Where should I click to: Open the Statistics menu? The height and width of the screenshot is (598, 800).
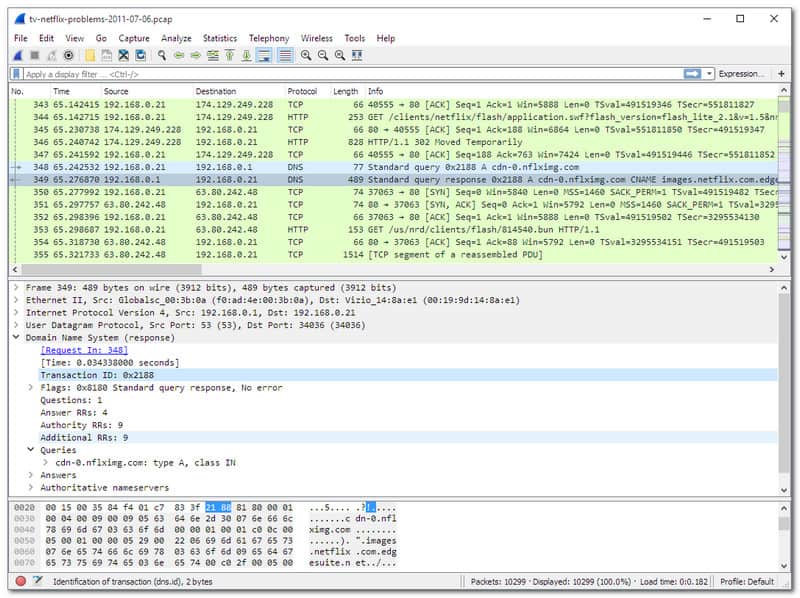coord(220,38)
